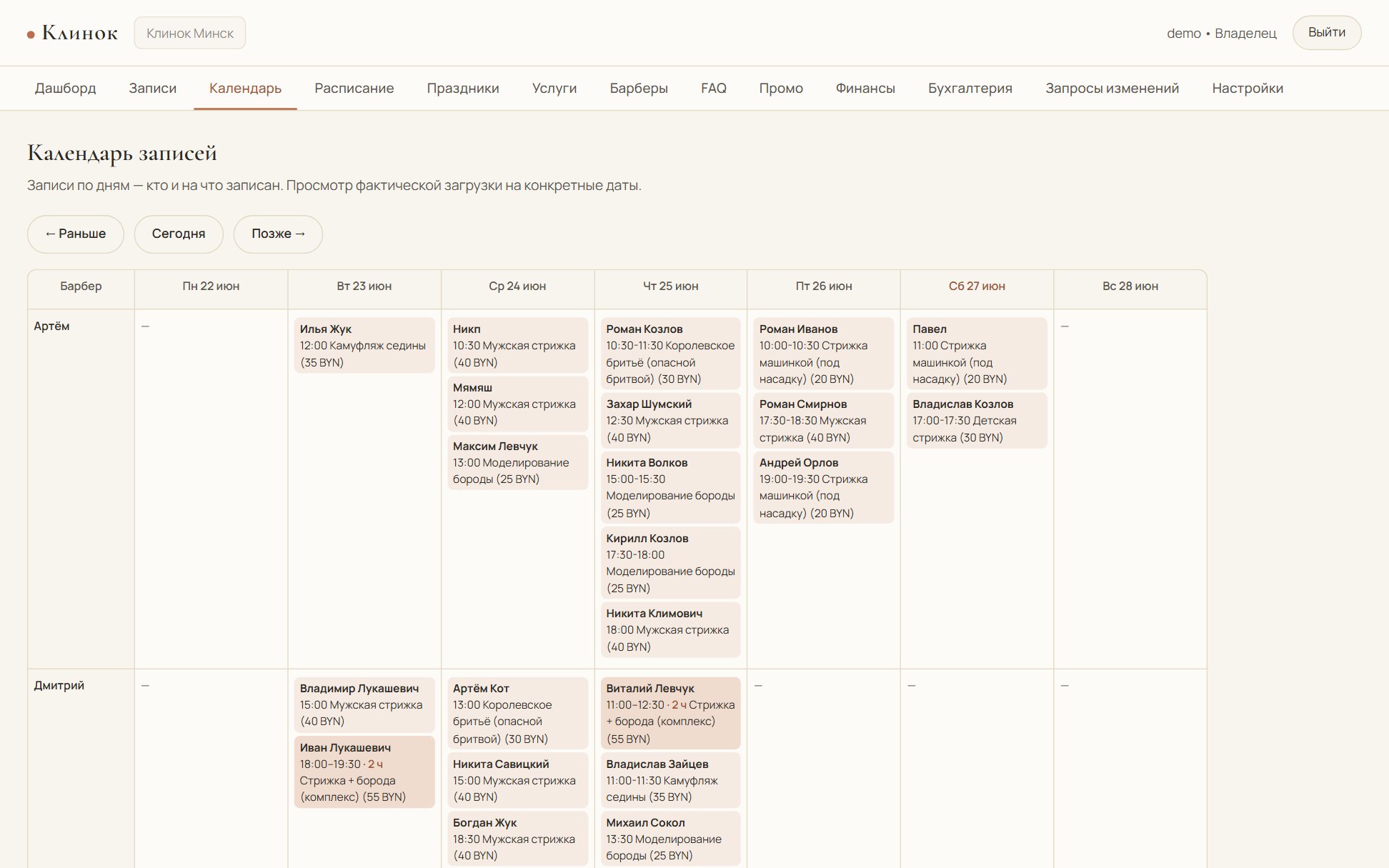Open Андрей Орлов's 19:00 booking
The width and height of the screenshot is (1389, 868).
(x=824, y=488)
